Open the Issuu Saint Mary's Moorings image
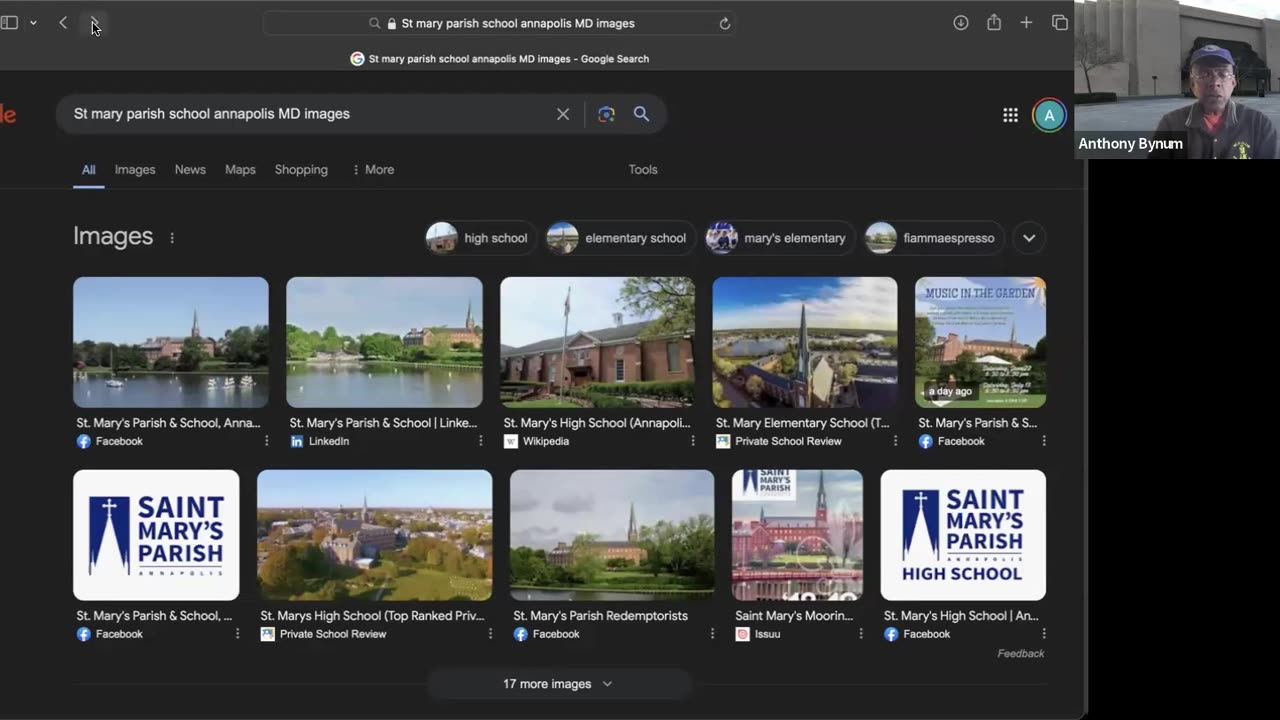 [x=797, y=535]
